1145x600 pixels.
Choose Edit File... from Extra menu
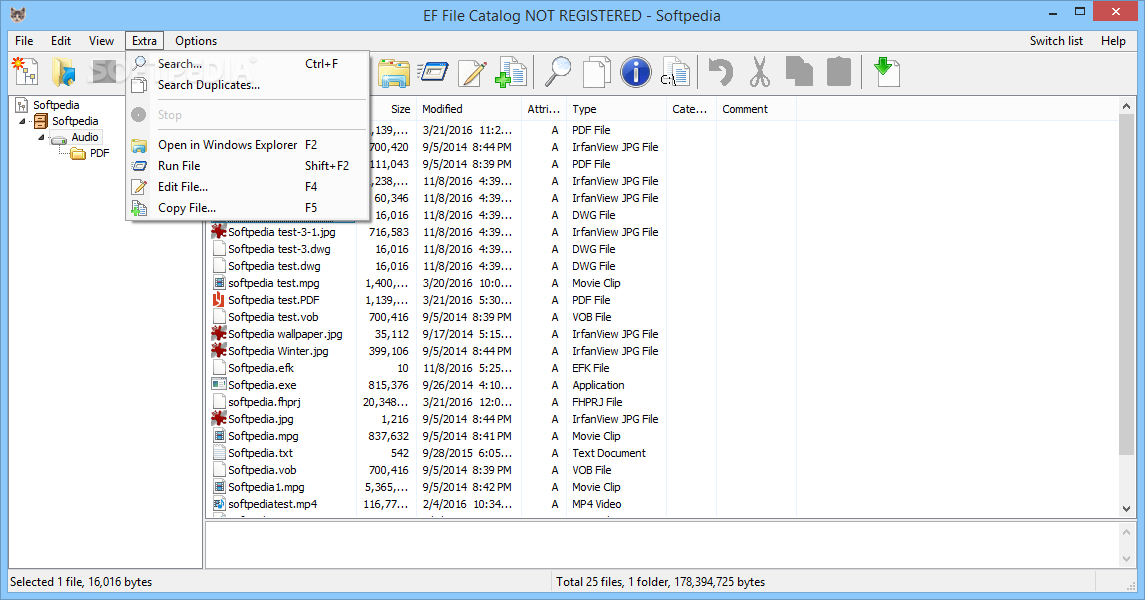coord(248,187)
